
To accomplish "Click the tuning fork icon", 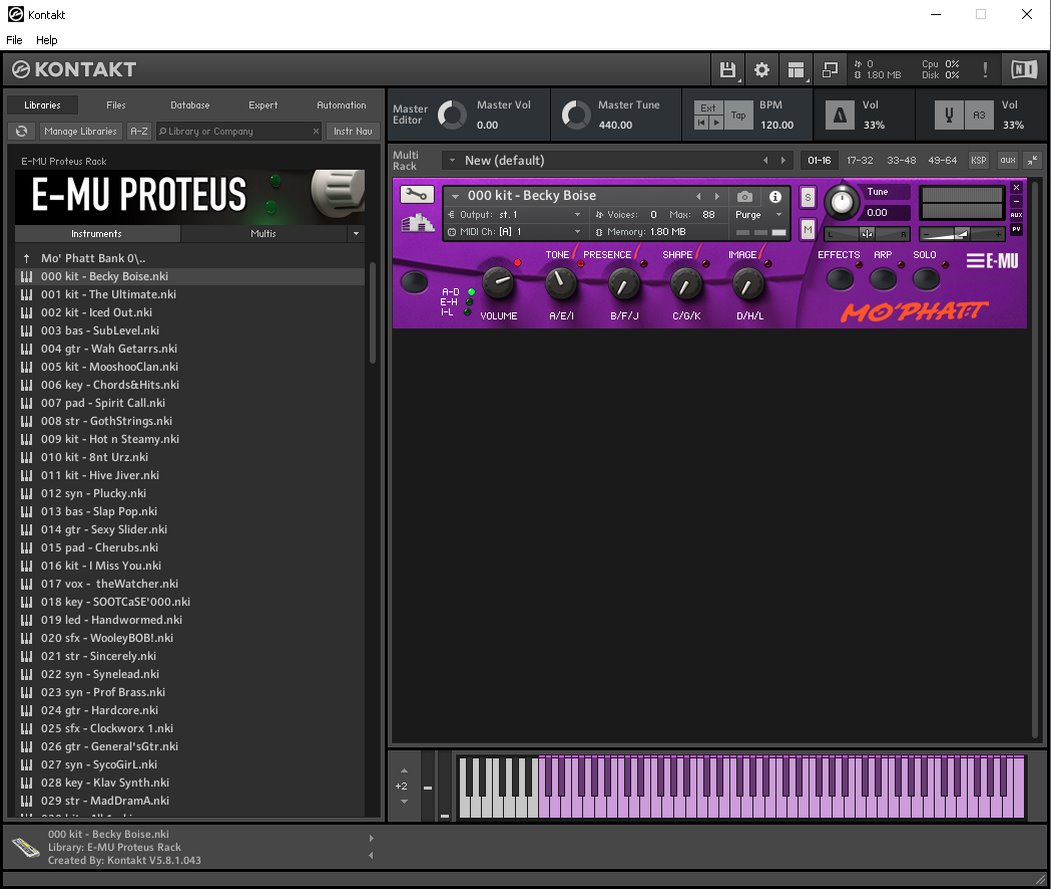I will pyautogui.click(x=948, y=116).
